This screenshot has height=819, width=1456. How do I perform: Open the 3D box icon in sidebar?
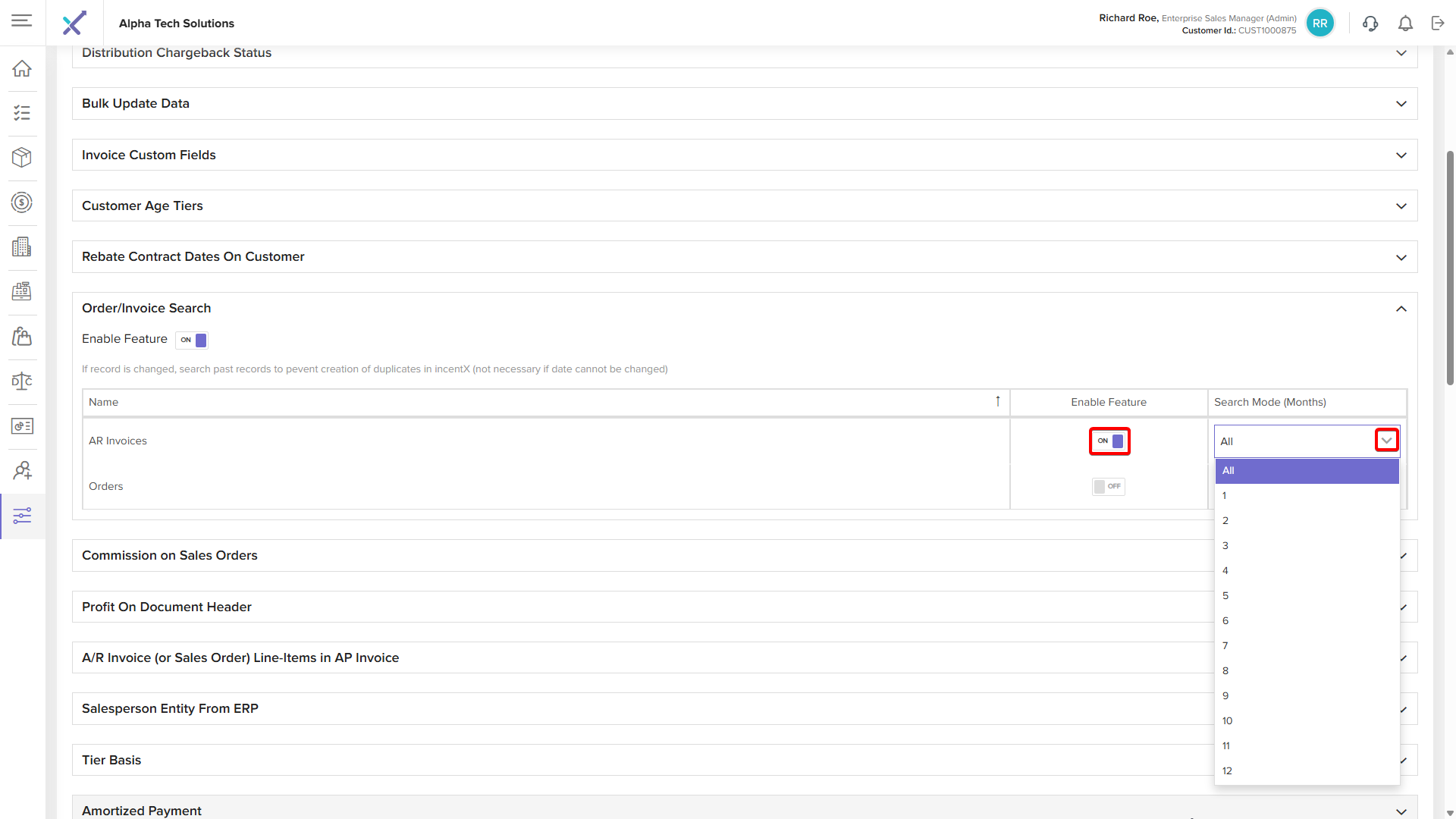point(22,158)
